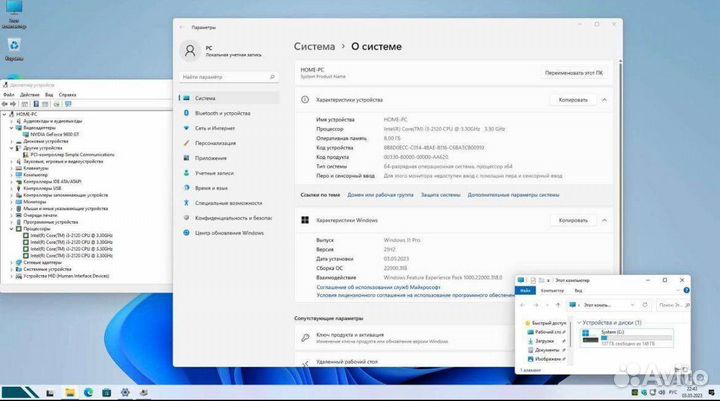
Task: Collapse the Характеристики Windows section chevron
Action: click(x=604, y=220)
